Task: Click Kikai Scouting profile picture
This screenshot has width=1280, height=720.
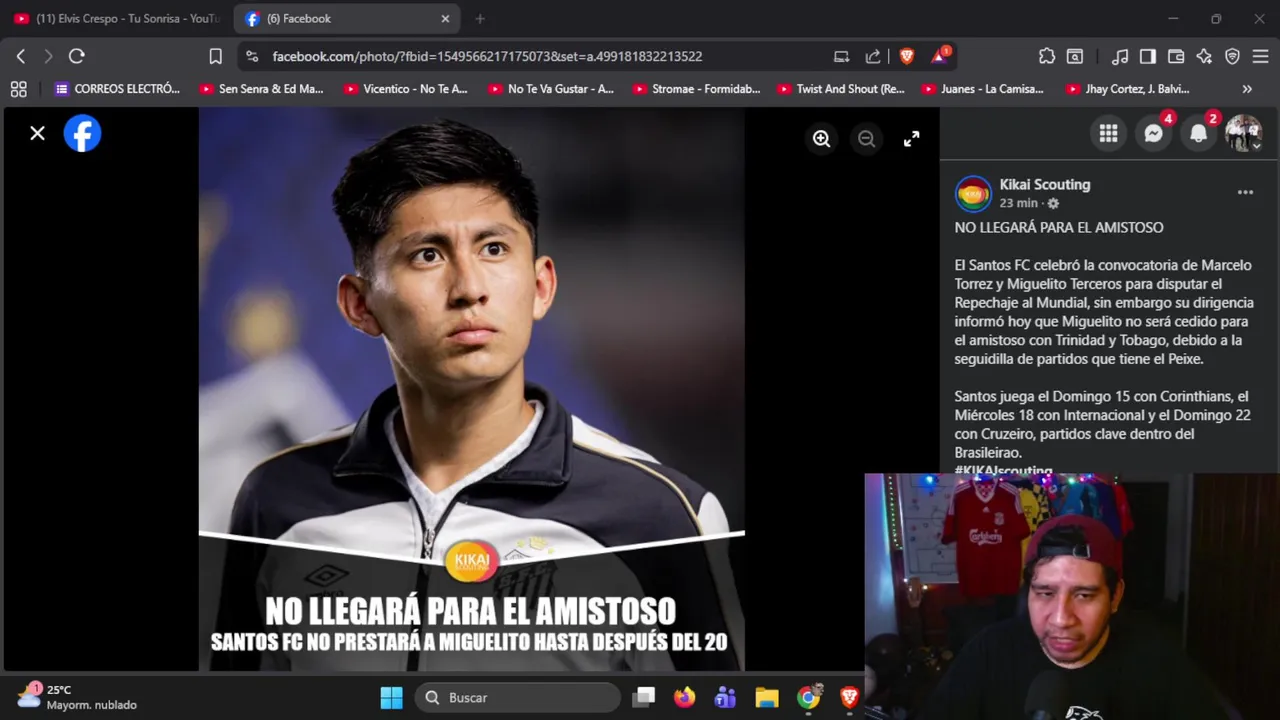Action: [973, 193]
